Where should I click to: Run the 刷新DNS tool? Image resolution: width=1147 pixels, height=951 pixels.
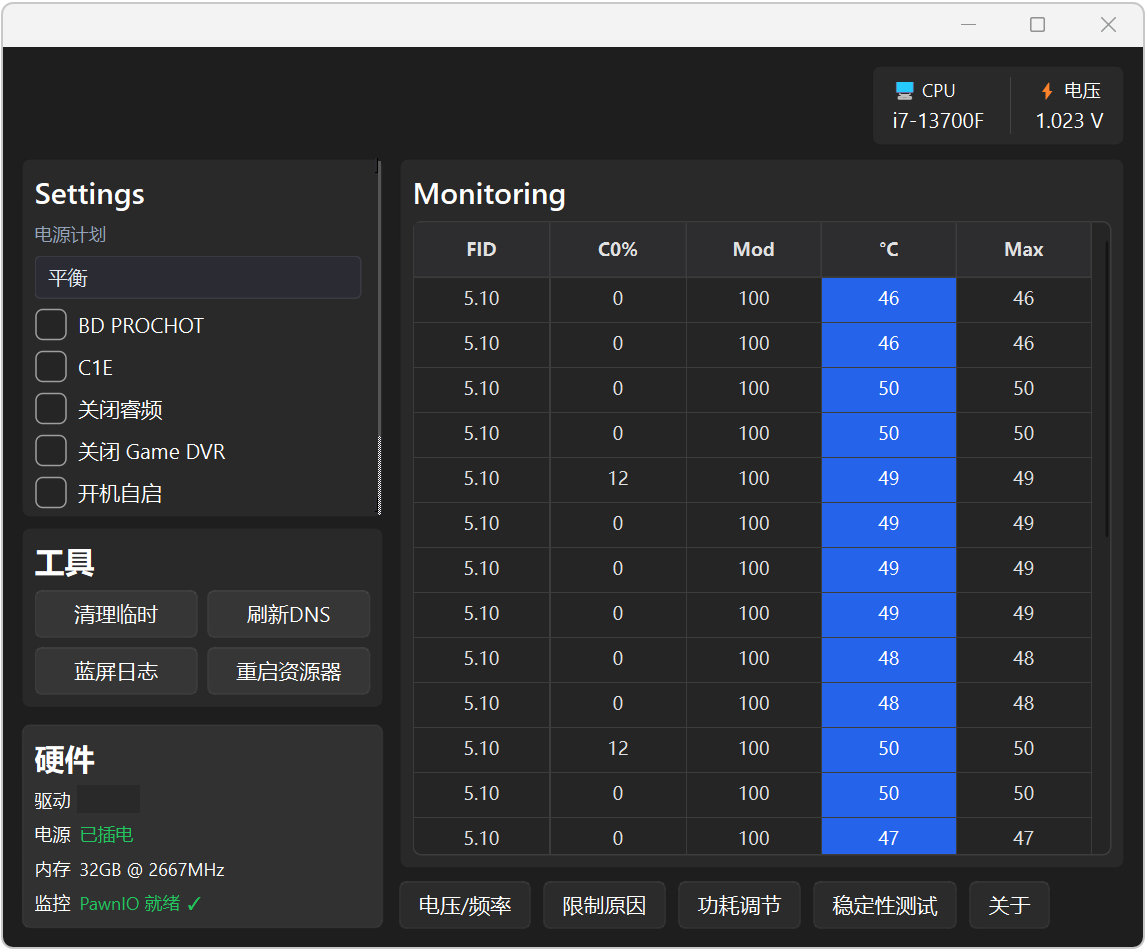(289, 614)
